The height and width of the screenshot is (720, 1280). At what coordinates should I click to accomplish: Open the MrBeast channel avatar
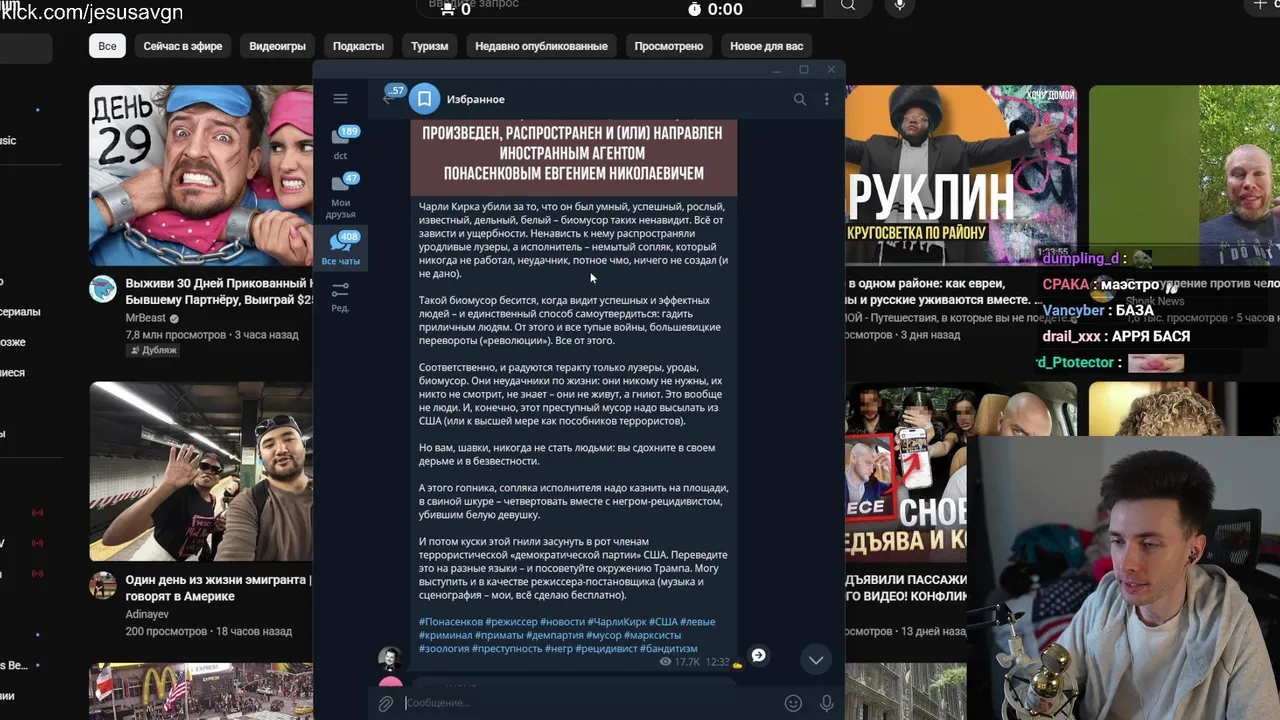[103, 289]
